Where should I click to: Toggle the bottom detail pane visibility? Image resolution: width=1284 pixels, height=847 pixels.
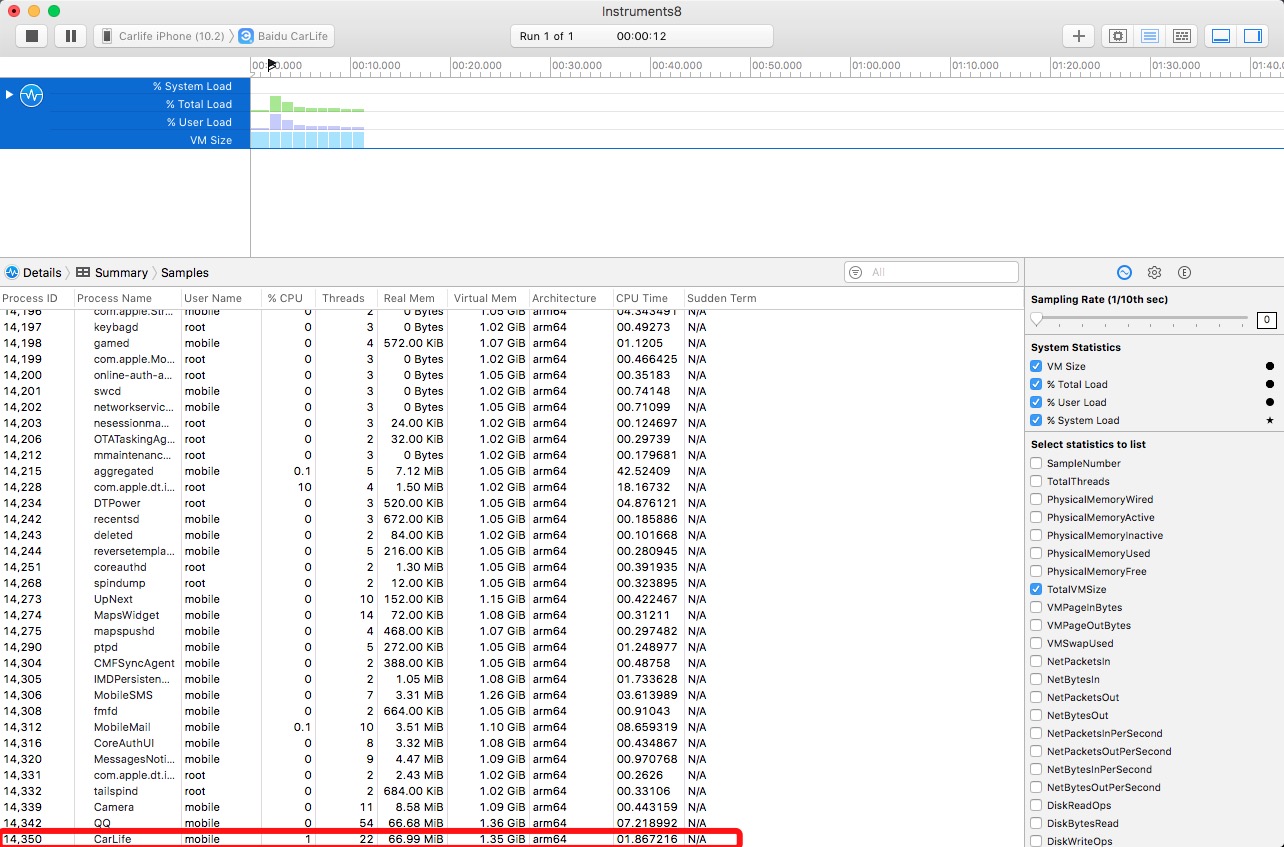coord(1221,36)
